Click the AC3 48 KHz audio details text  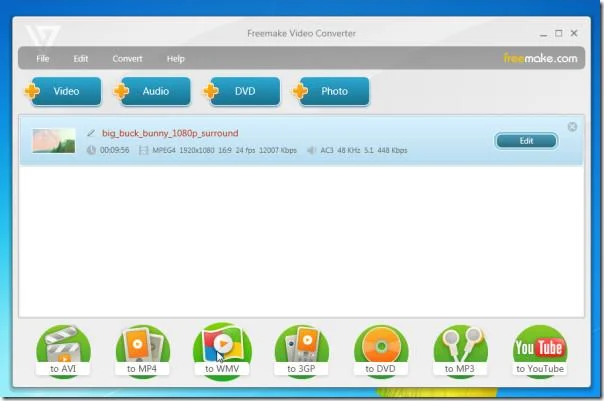pyautogui.click(x=364, y=150)
